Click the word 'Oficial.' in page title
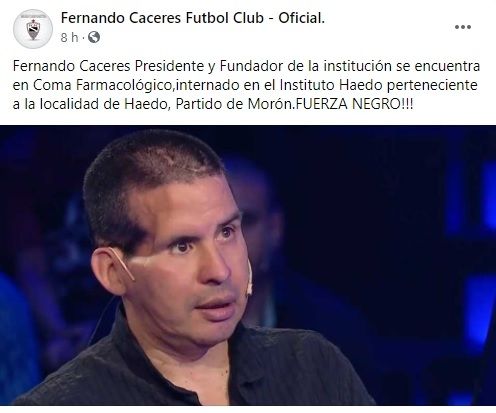 302,18
